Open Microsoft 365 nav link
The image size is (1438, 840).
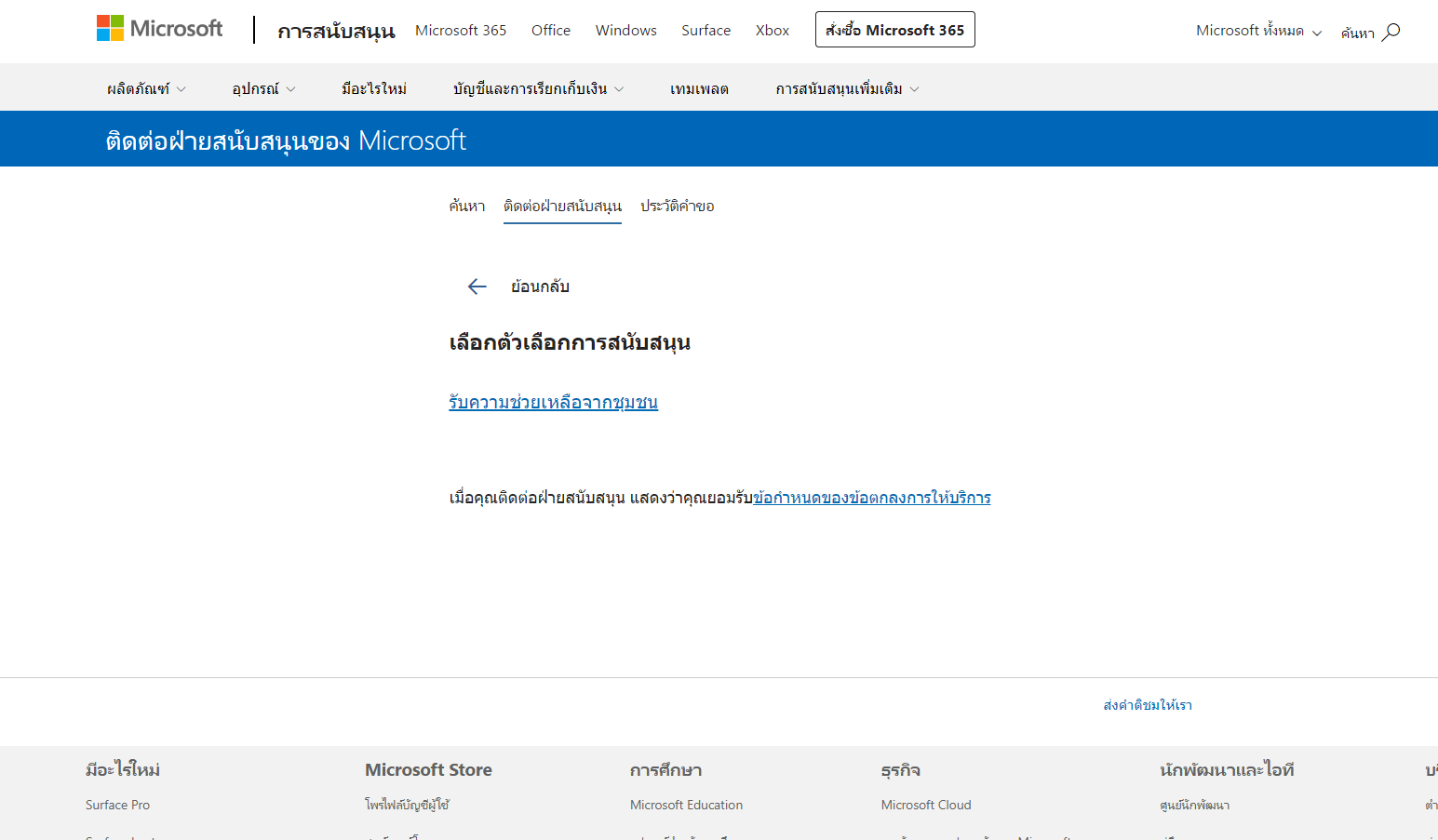point(461,30)
